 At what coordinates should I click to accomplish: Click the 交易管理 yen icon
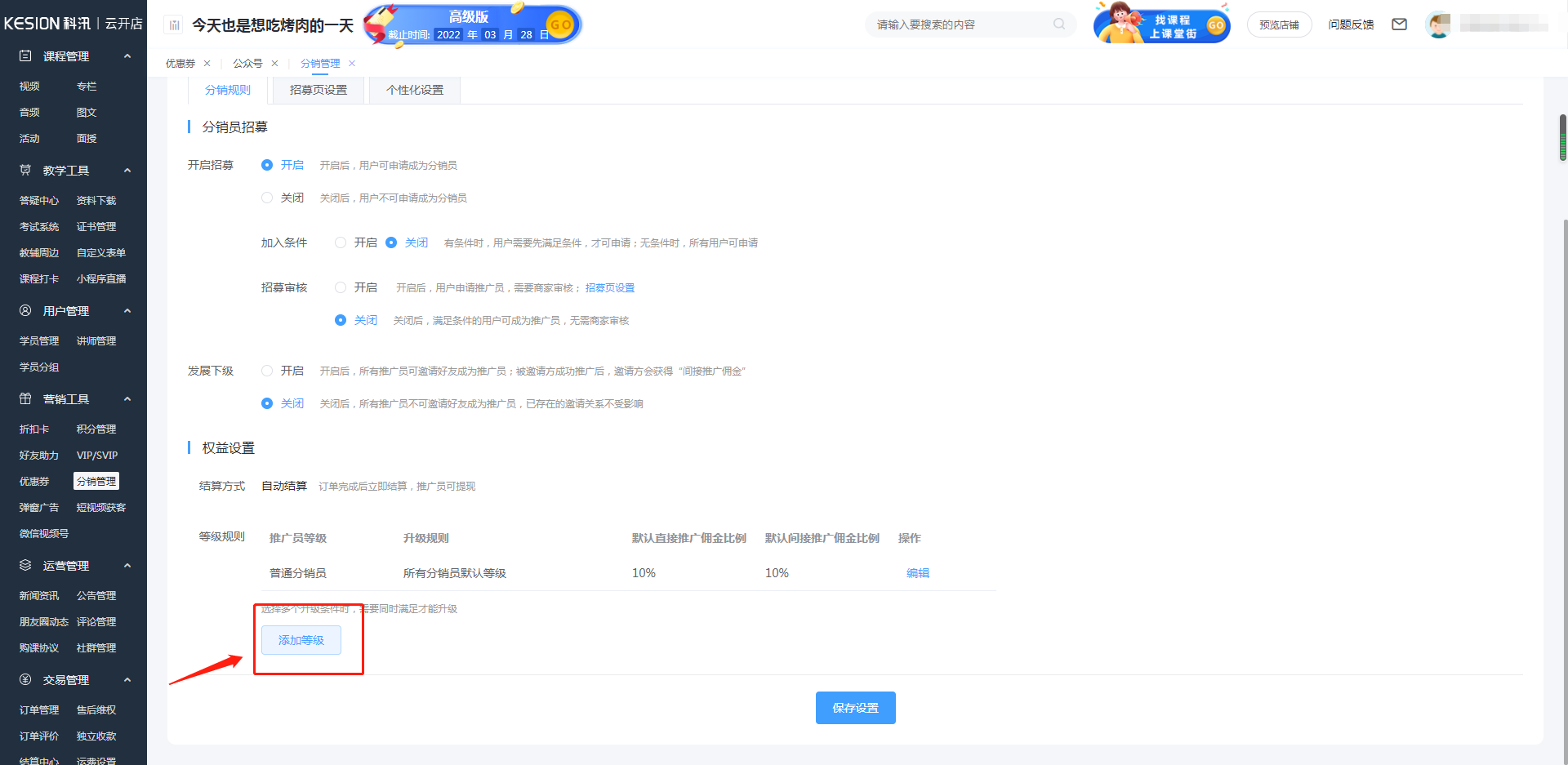(25, 679)
